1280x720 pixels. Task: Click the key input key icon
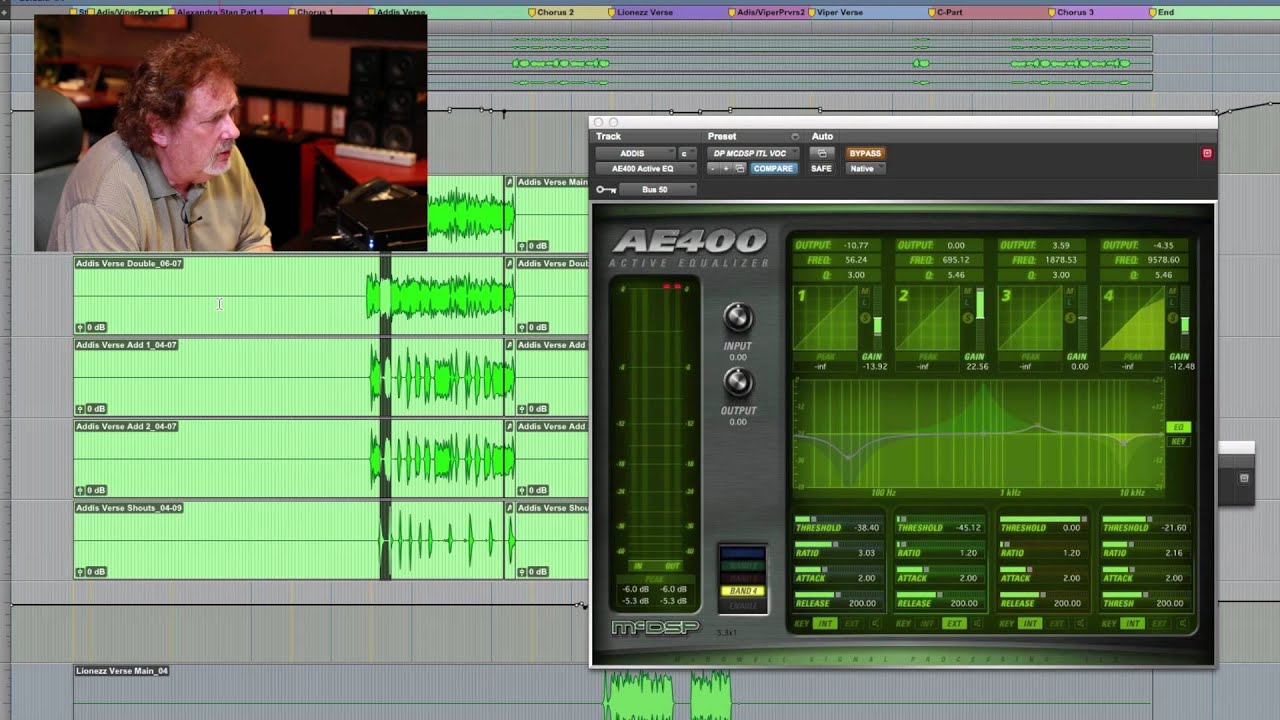606,190
